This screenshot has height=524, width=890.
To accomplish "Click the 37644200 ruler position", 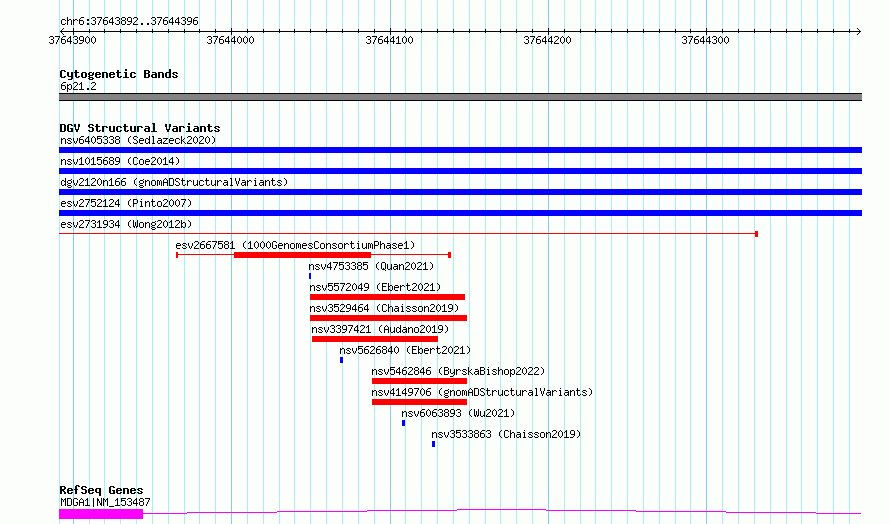I will [547, 40].
